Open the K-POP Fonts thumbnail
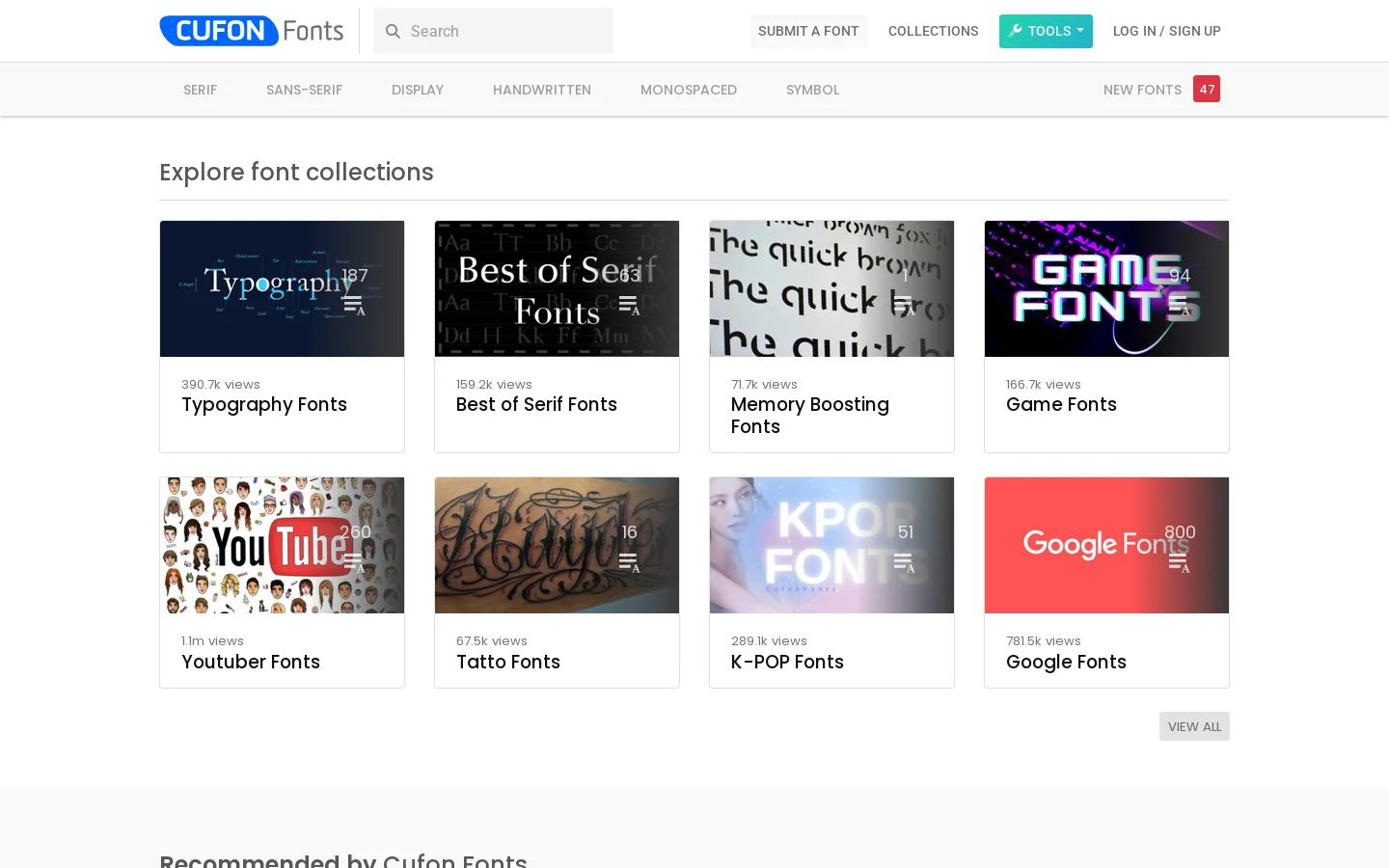The image size is (1389, 868). click(x=831, y=545)
